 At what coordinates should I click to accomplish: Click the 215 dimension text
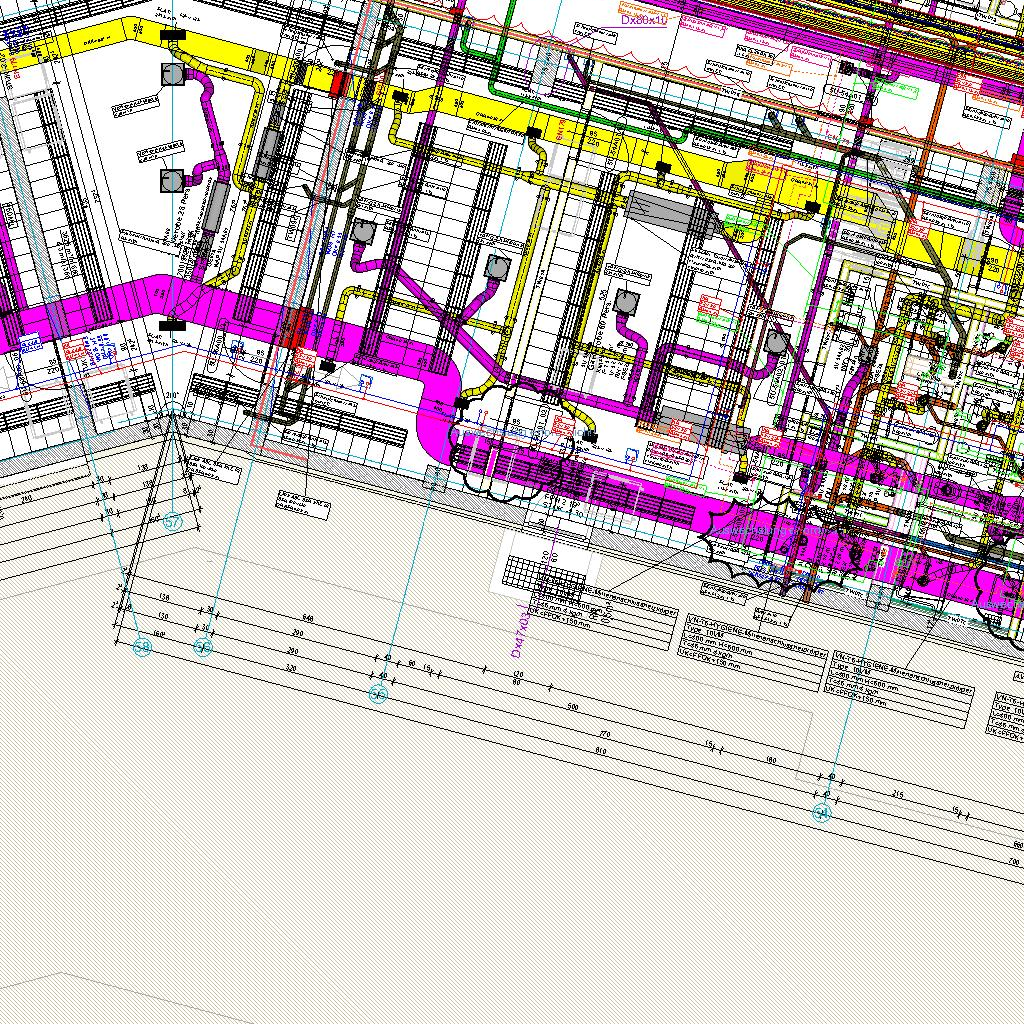[897, 794]
